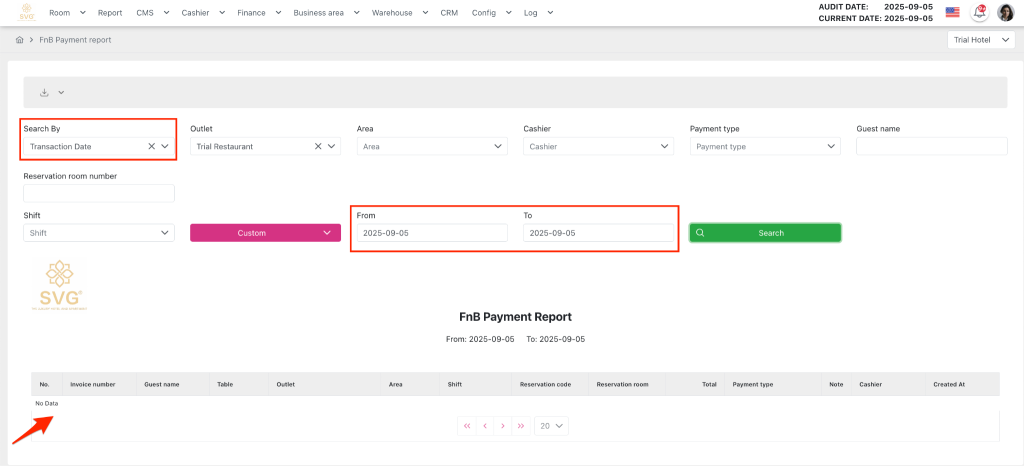1024x466 pixels.
Task: Go to the last page of results
Action: pos(520,426)
